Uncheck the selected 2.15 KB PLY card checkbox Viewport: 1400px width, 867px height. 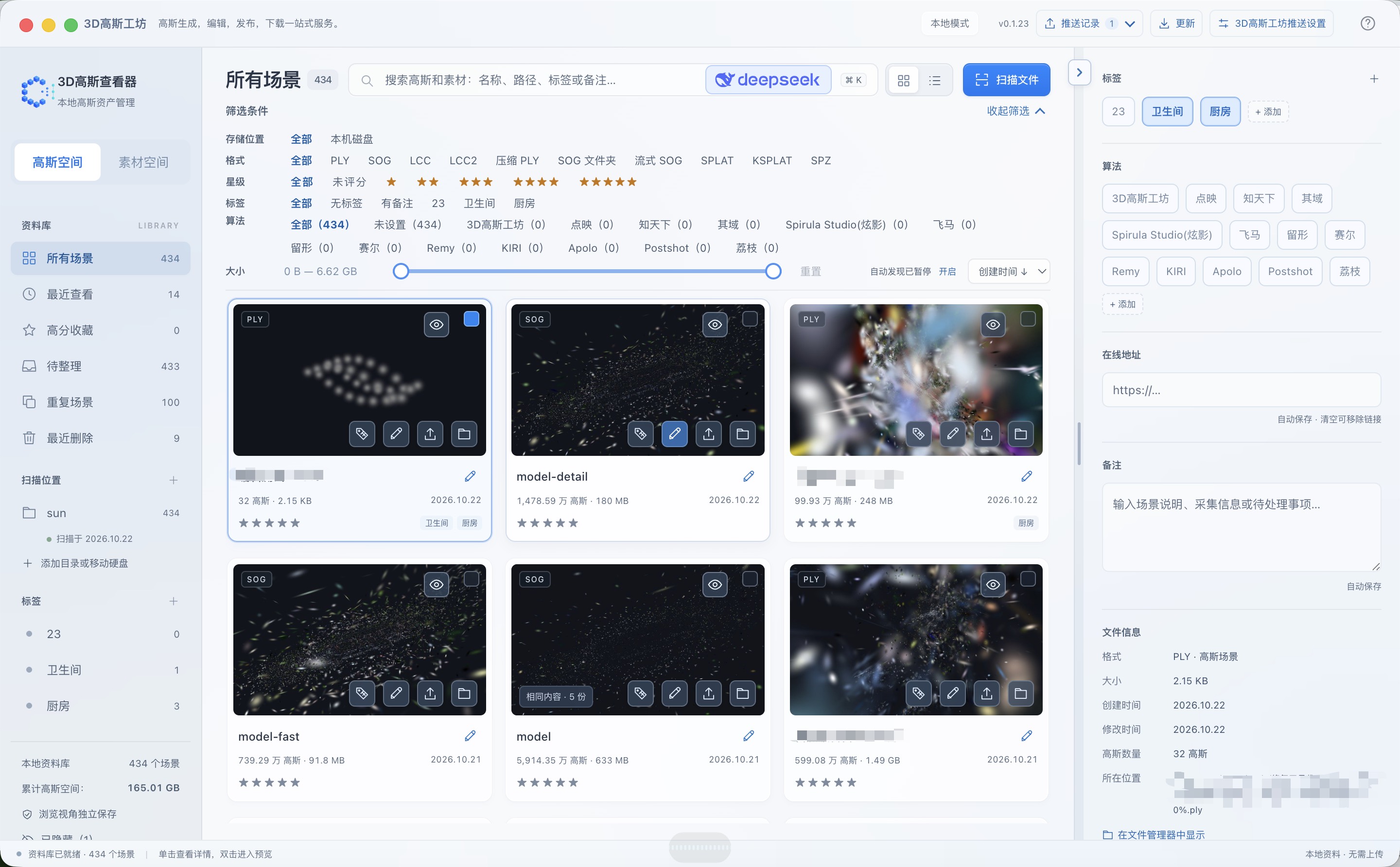(x=472, y=319)
